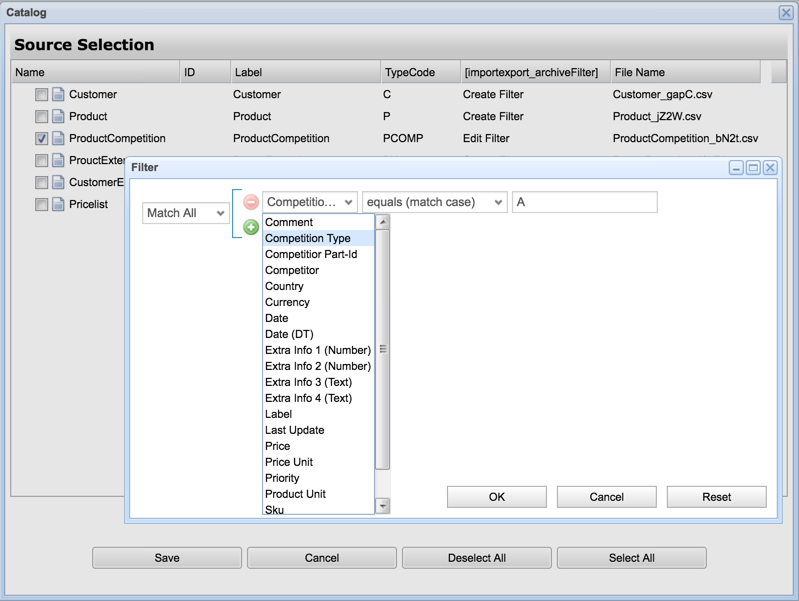Screen dimensions: 799x601
Task: Enable the Pricelist checkbox
Action: point(41,205)
